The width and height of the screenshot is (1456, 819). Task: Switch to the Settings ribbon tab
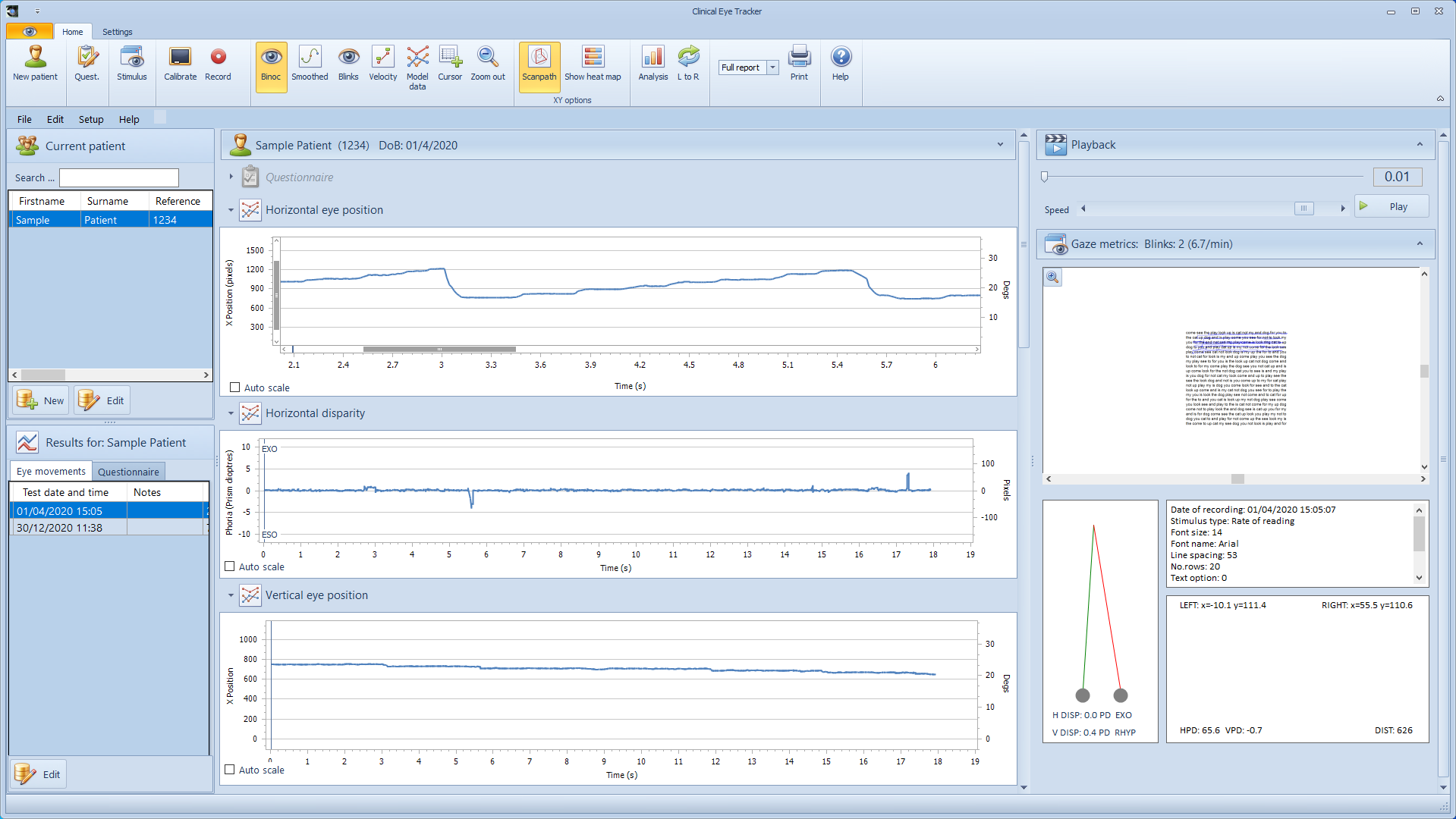point(117,32)
